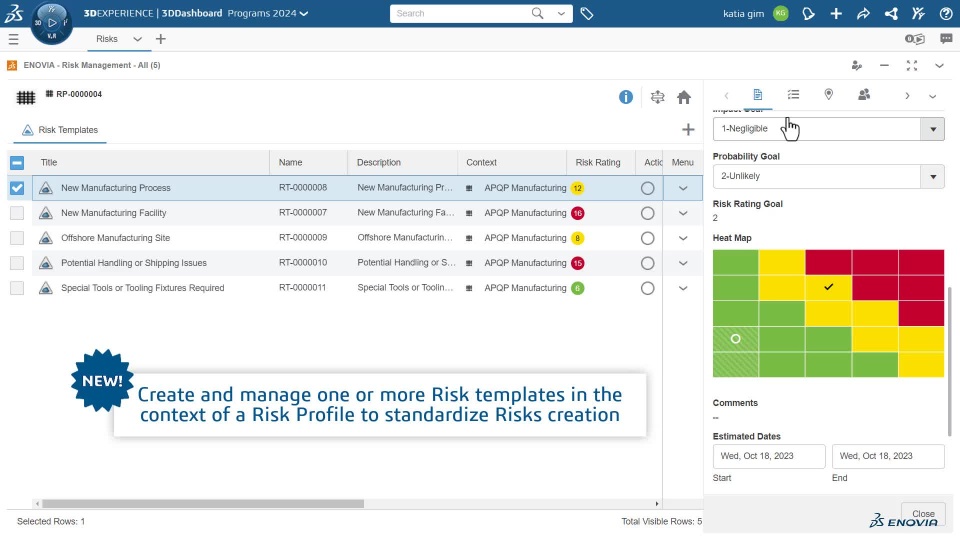The height and width of the screenshot is (540, 960).
Task: Open the Impact Goal dropdown
Action: click(933, 129)
